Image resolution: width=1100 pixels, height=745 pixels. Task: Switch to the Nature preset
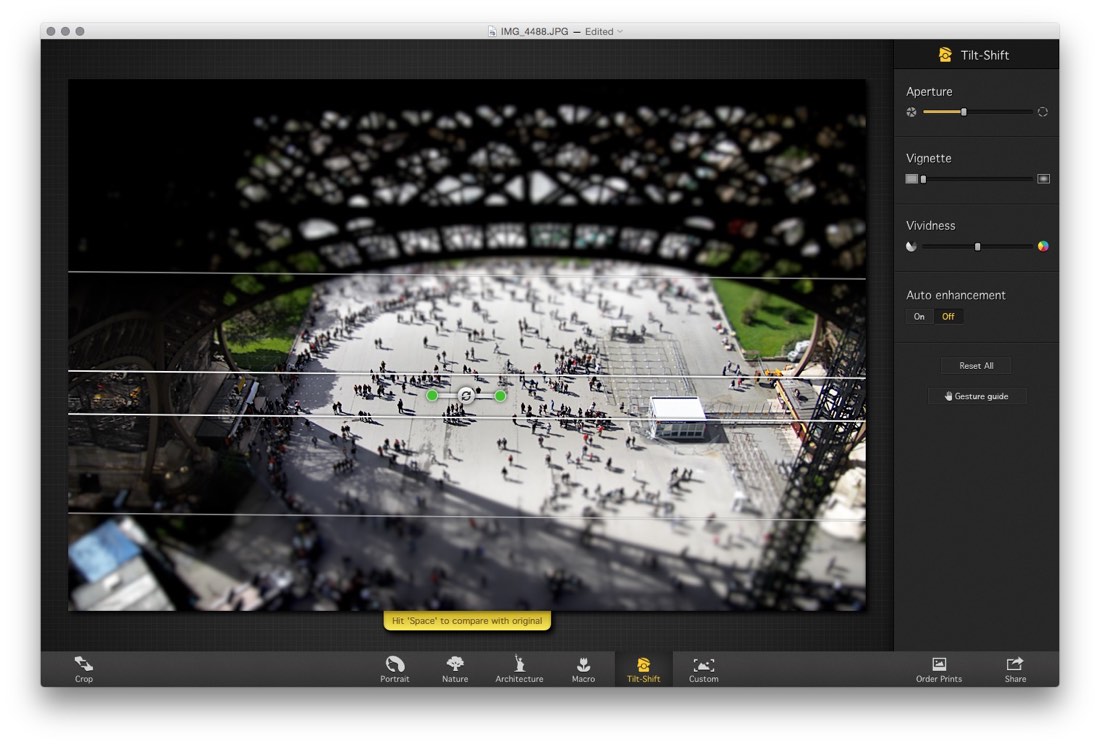455,669
